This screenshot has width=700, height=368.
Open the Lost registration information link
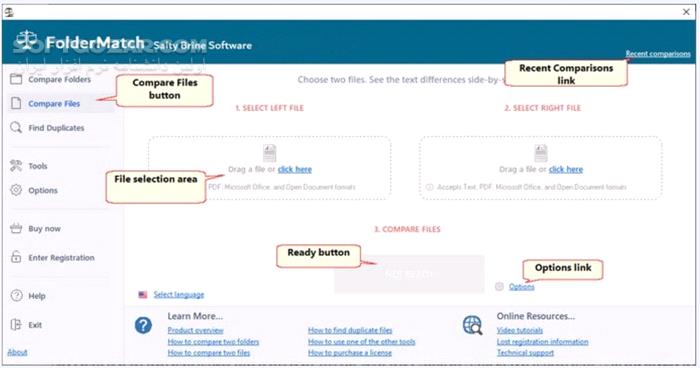point(542,342)
